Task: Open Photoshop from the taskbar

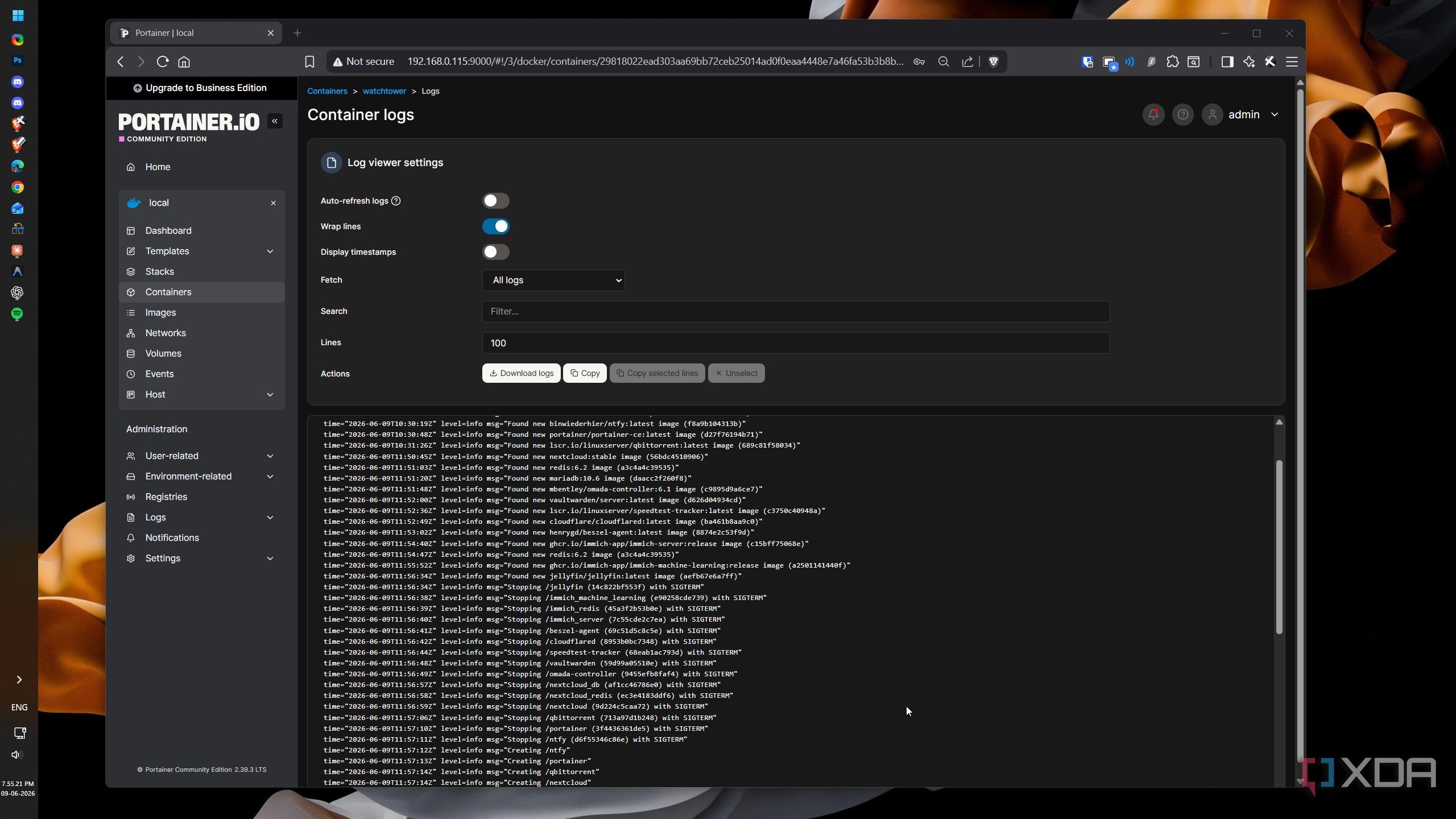Action: click(x=17, y=60)
